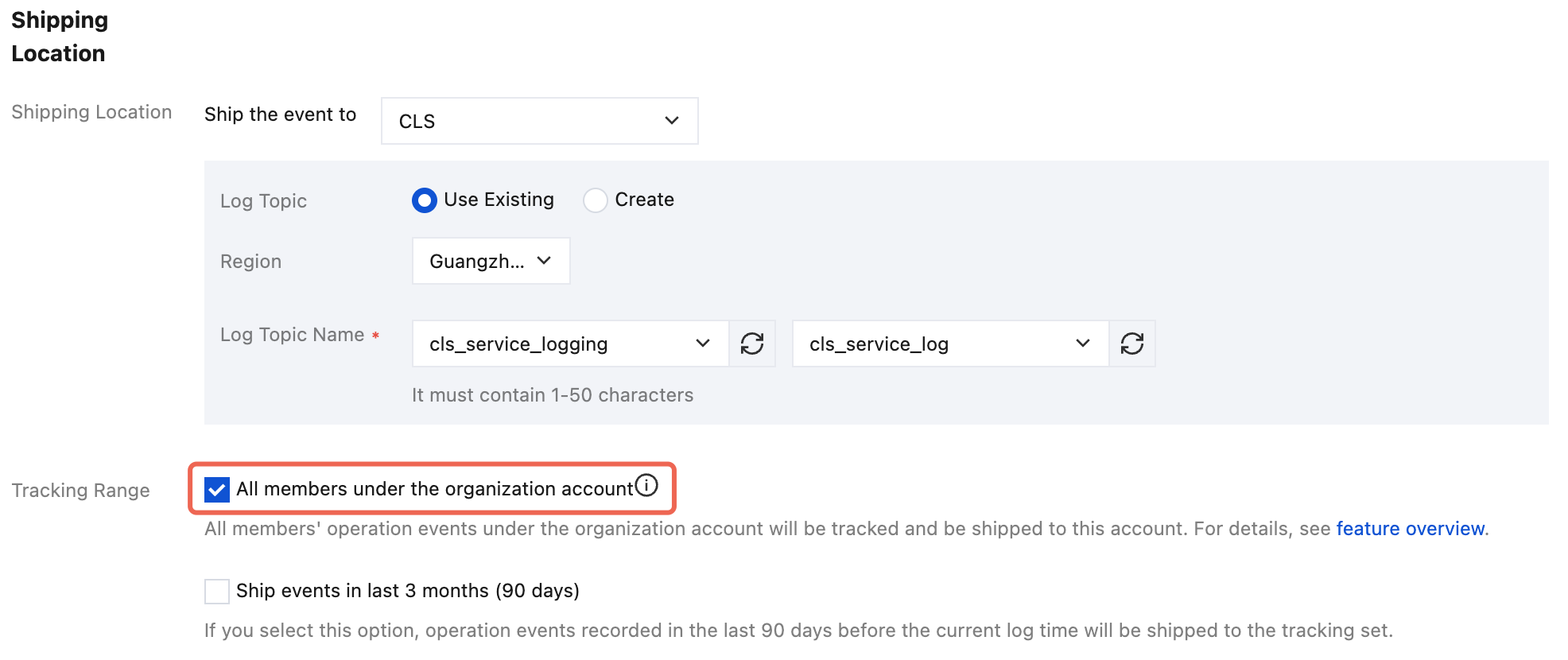Click the chevron arrow in Region selector
Image resolution: width=1568 pixels, height=660 pixels.
pos(544,261)
